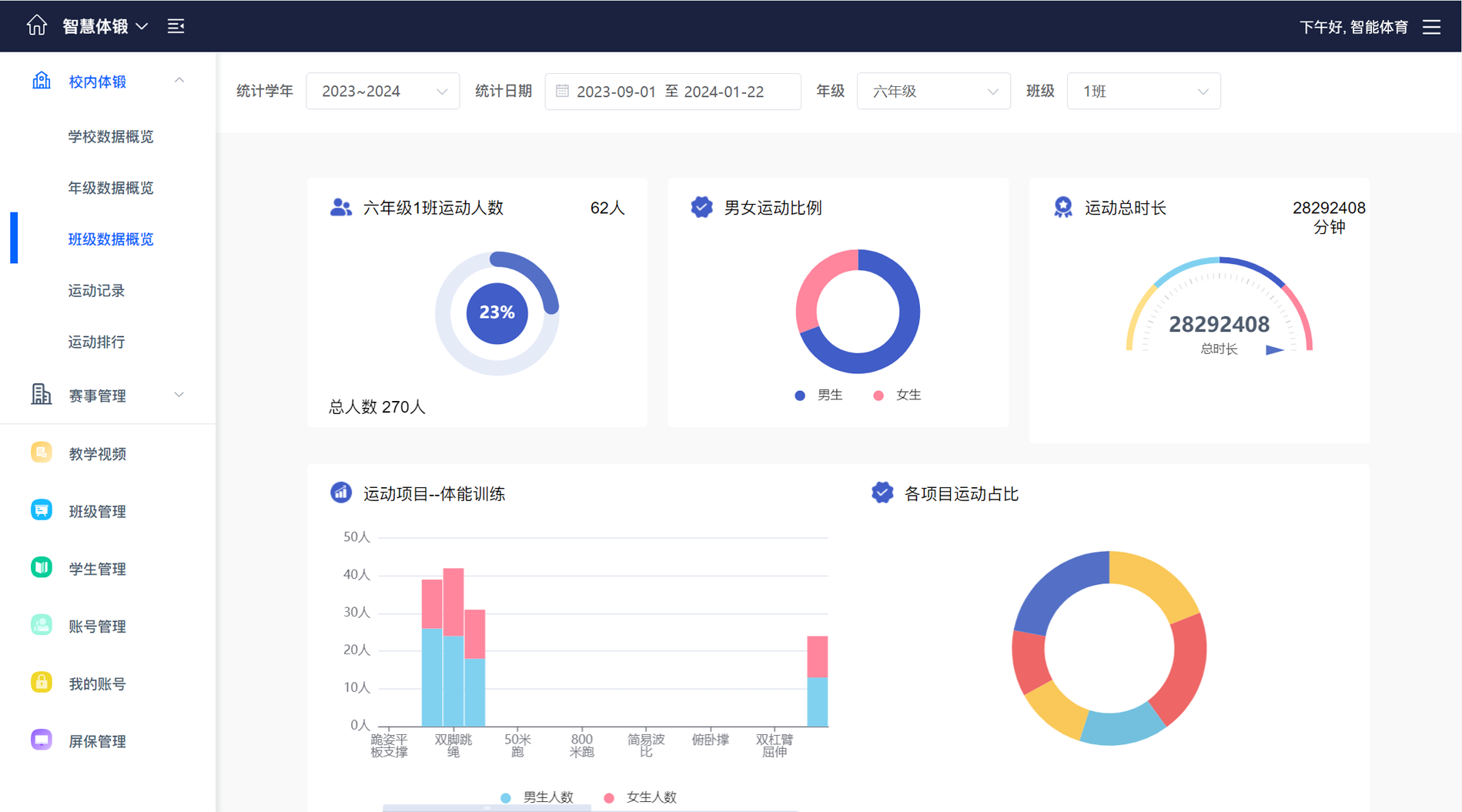Open the 年级 六年级 dropdown
This screenshot has width=1462, height=812.
point(933,92)
